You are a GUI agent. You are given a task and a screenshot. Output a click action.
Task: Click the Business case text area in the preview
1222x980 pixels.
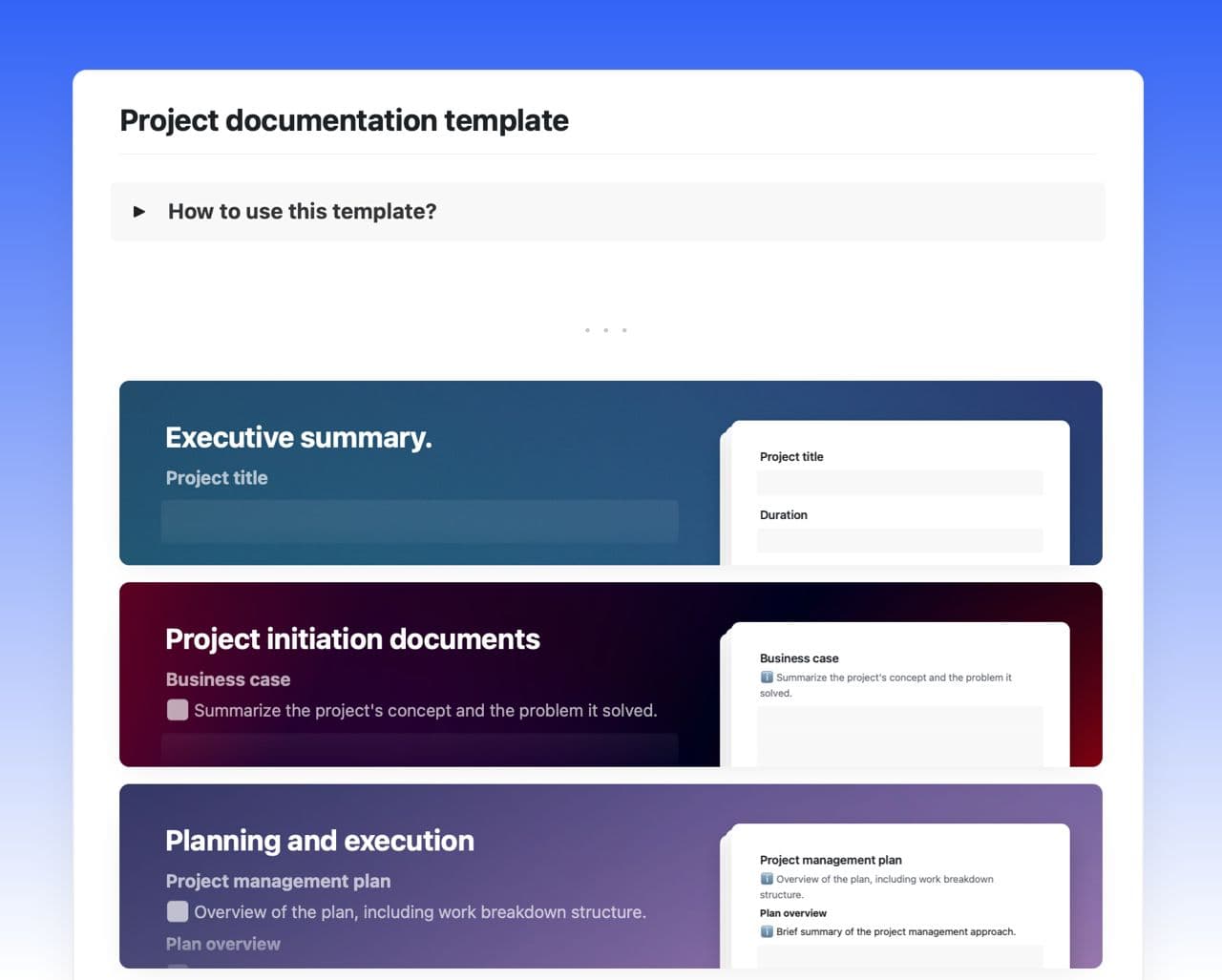click(x=899, y=736)
